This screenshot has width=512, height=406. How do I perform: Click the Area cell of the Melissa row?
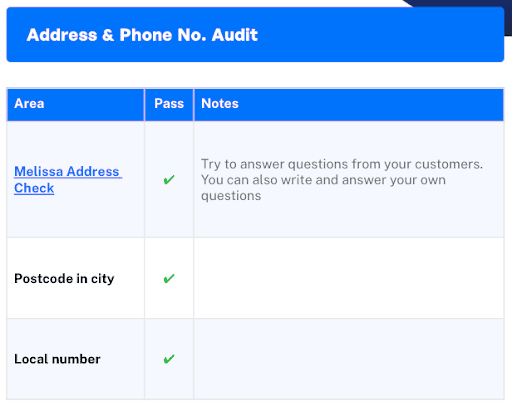(76, 179)
